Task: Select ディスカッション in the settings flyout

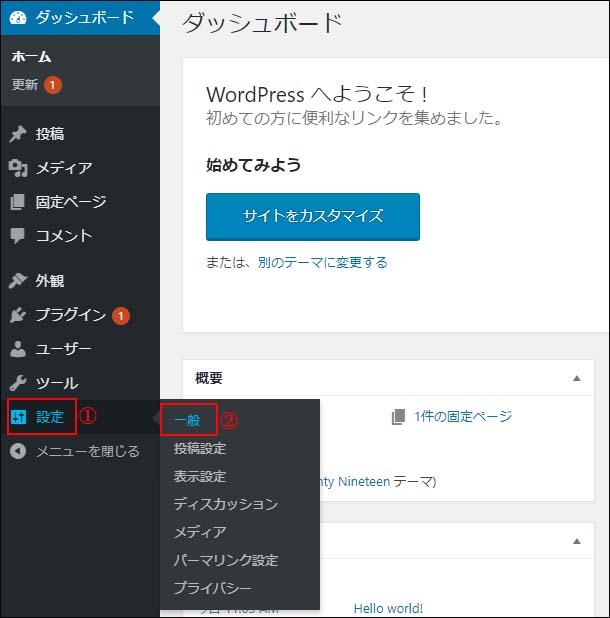Action: (226, 504)
